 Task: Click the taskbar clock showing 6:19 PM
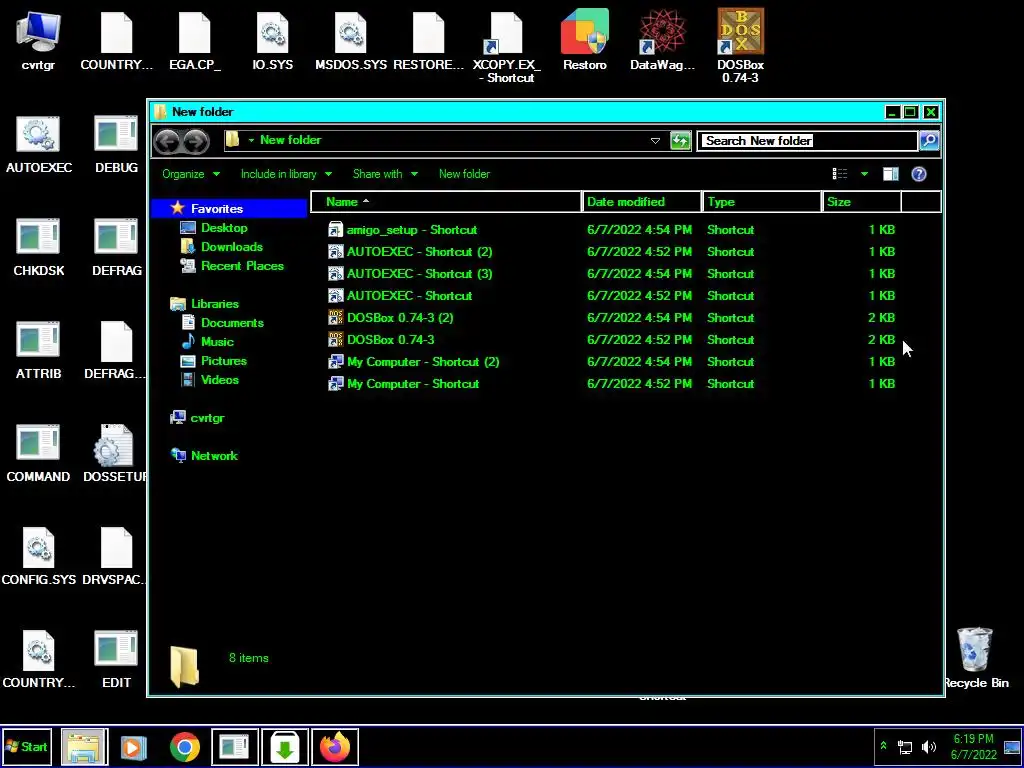tap(973, 747)
